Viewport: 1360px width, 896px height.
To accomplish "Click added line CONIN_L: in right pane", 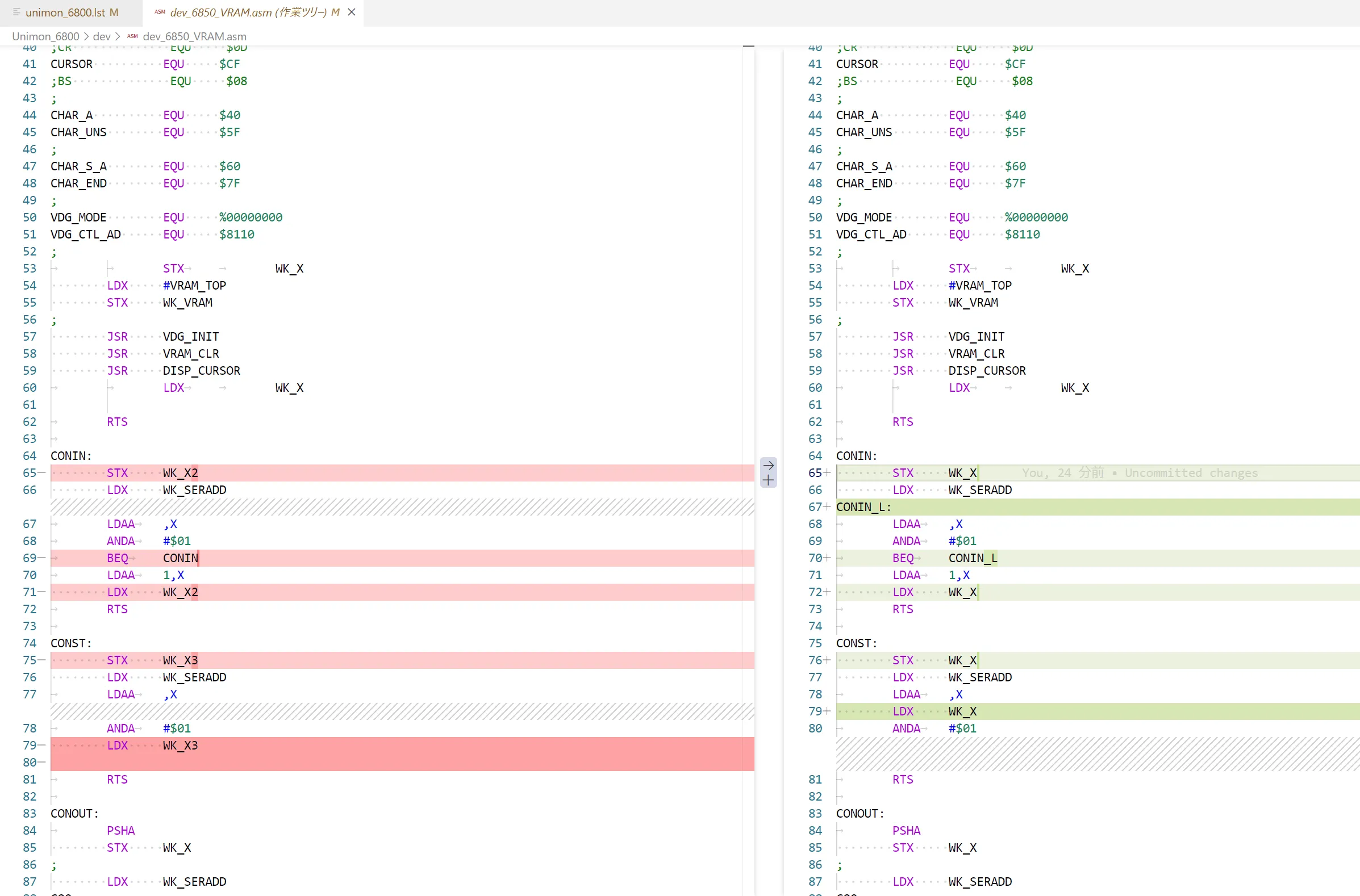I will pos(1098,507).
